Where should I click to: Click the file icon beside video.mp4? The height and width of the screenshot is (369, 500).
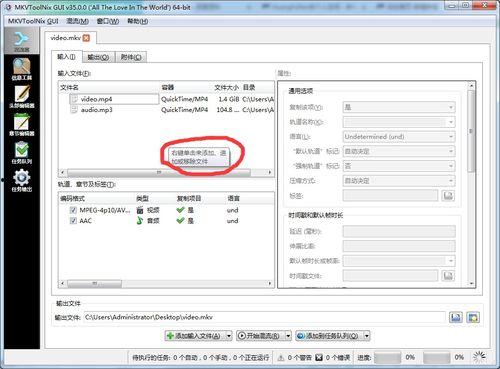click(x=74, y=99)
